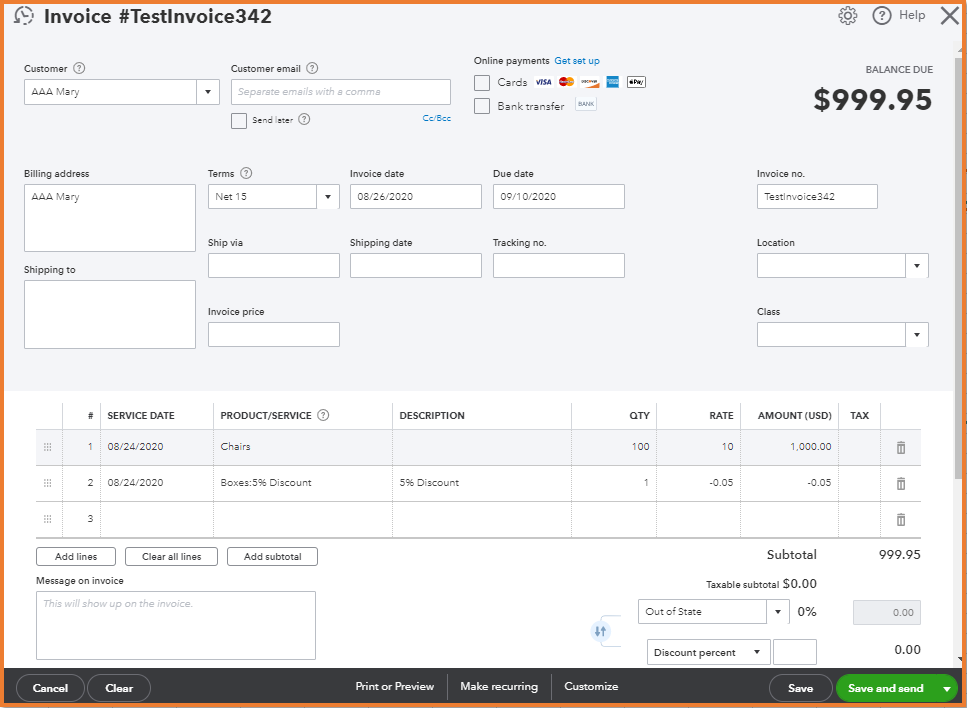Click the American Express logo
The height and width of the screenshot is (708, 967).
pos(612,82)
